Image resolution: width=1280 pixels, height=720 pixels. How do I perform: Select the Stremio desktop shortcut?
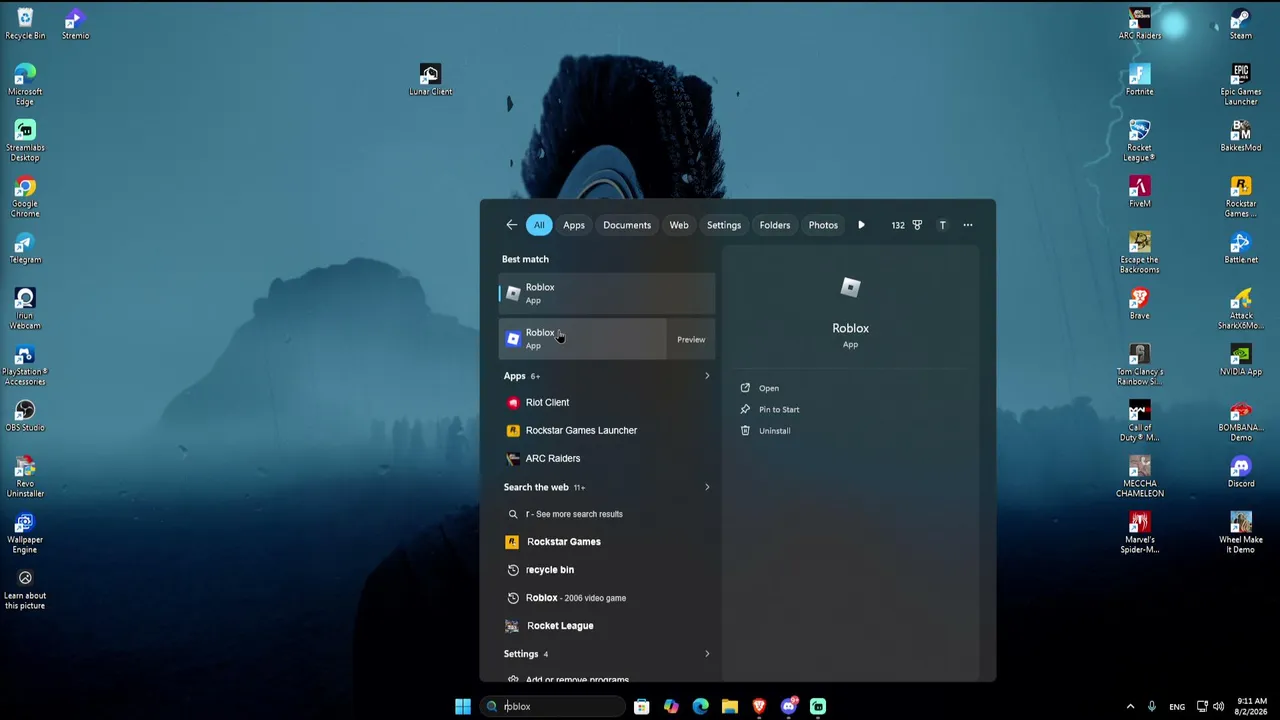click(75, 24)
